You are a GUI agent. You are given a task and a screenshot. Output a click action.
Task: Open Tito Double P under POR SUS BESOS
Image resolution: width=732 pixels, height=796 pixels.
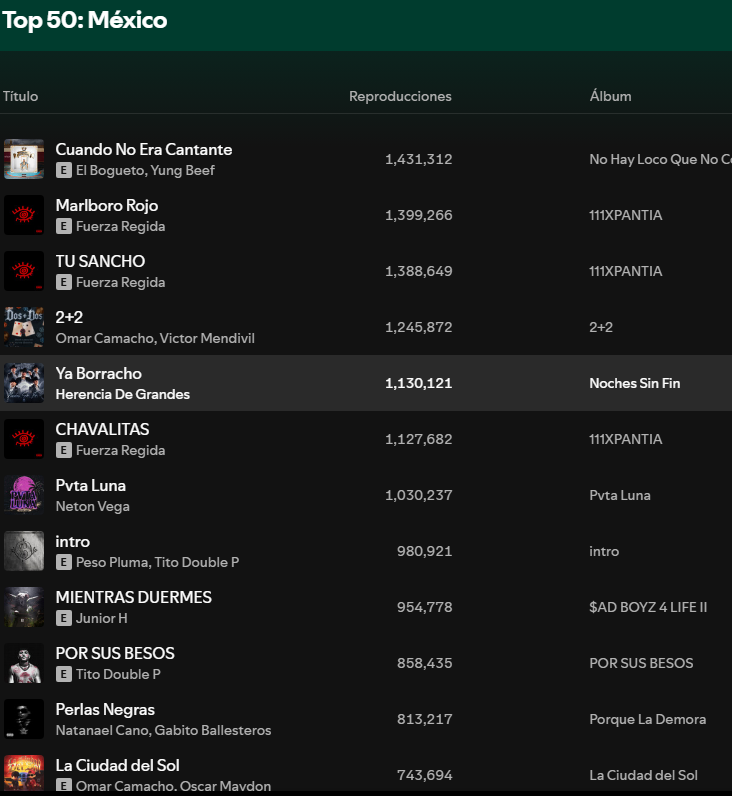pyautogui.click(x=118, y=674)
